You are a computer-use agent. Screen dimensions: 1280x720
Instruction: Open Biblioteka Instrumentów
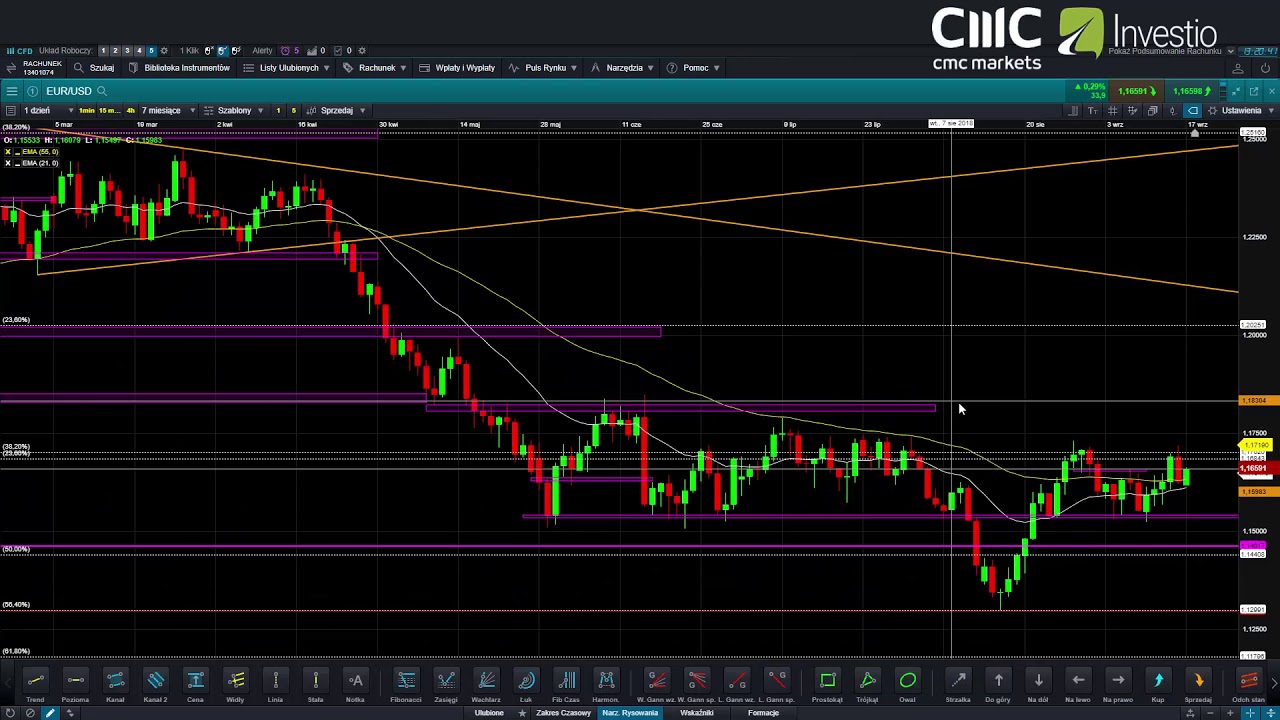(179, 68)
